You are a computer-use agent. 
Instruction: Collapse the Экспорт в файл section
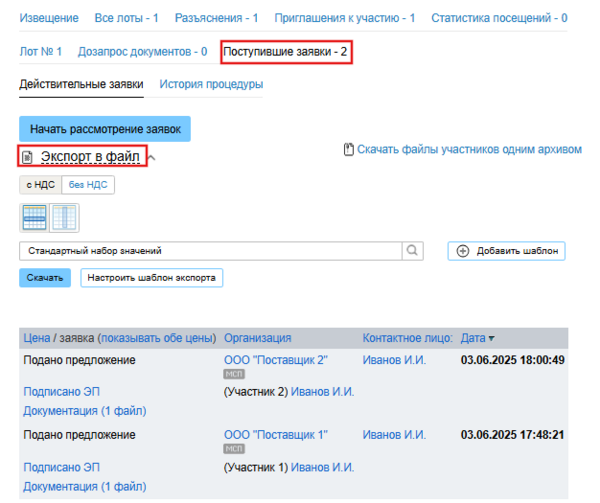pyautogui.click(x=151, y=157)
